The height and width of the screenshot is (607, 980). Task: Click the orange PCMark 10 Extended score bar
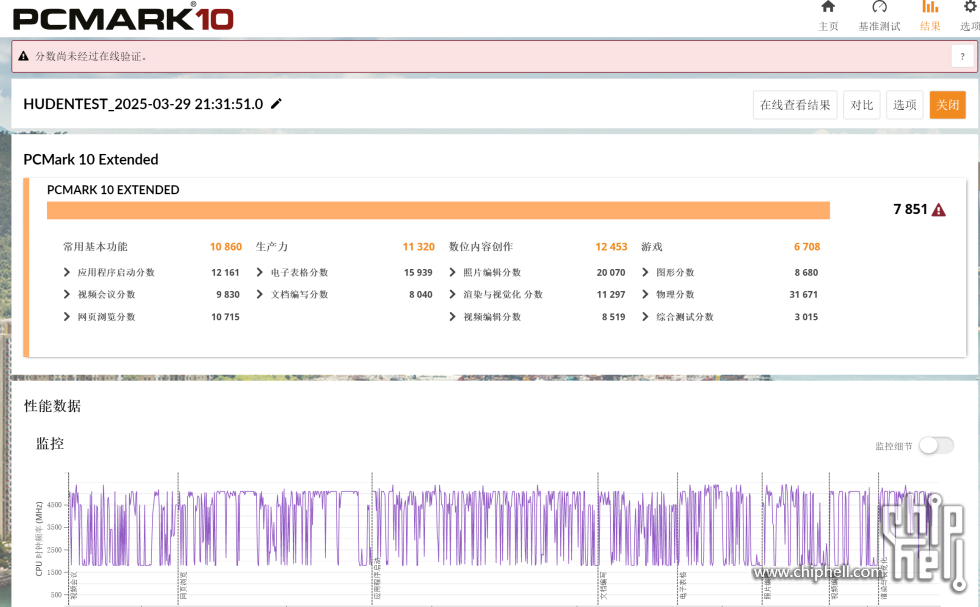point(438,210)
